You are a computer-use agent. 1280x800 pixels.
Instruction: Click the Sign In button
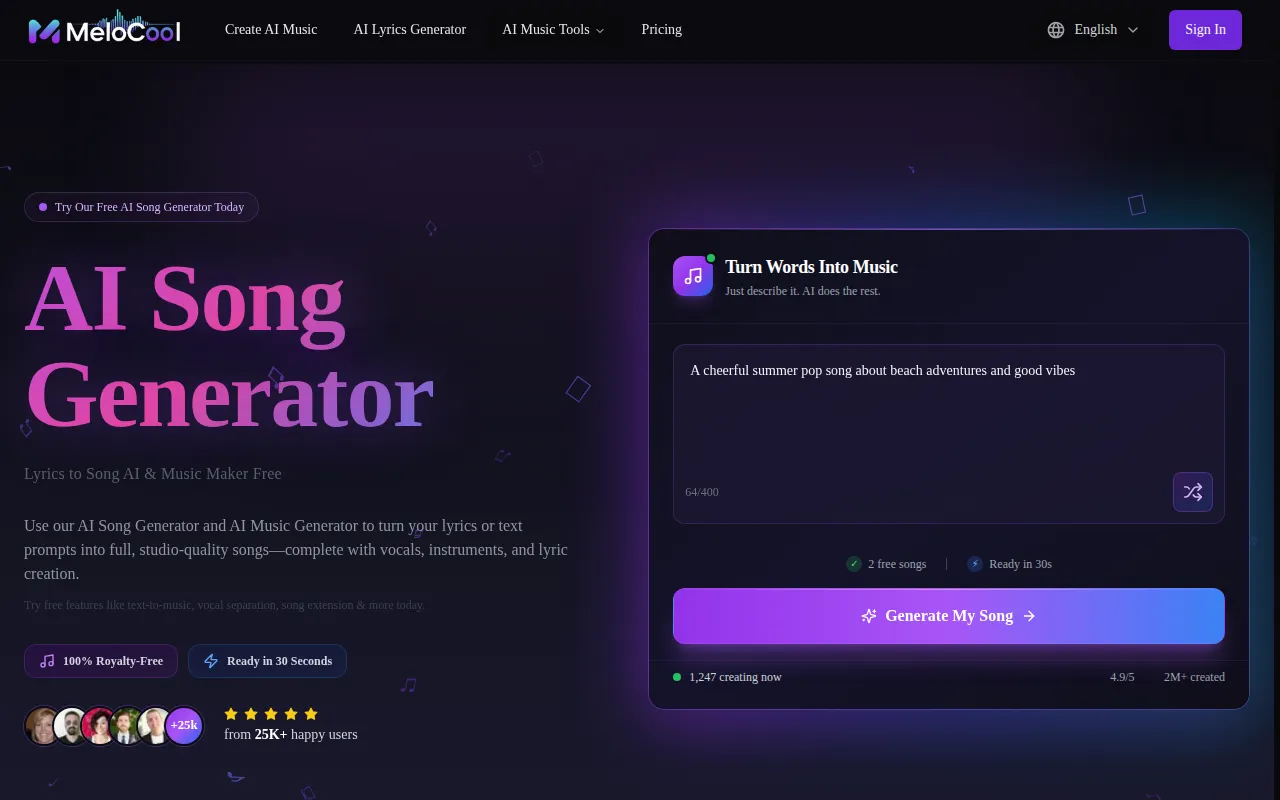[1205, 30]
